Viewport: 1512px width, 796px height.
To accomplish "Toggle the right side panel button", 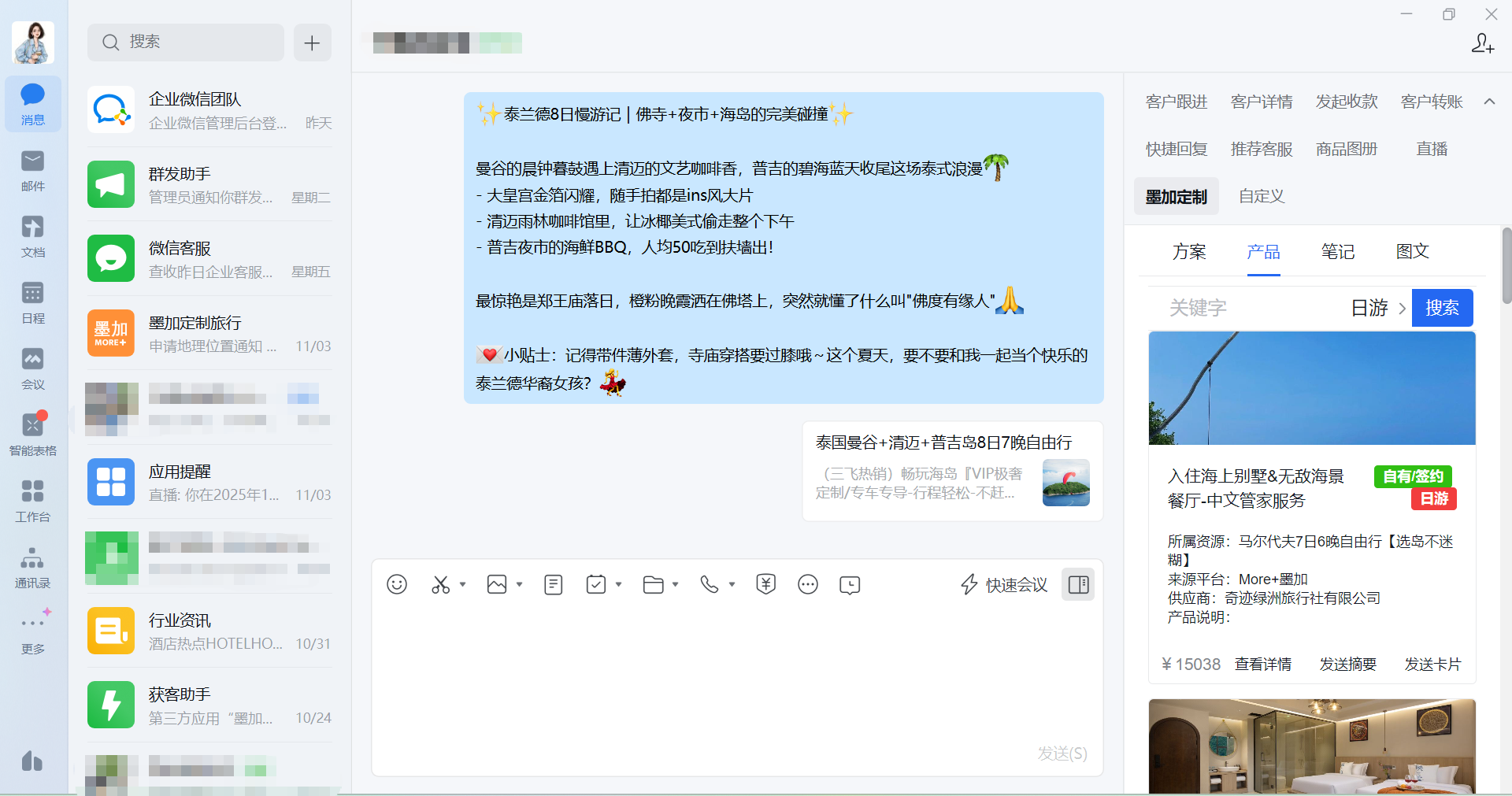I will (x=1078, y=584).
